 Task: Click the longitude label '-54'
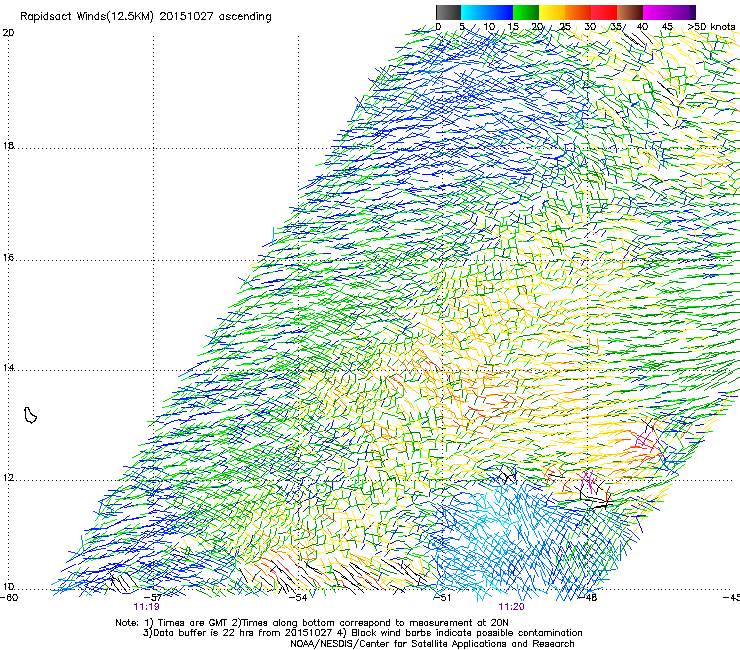[298, 598]
